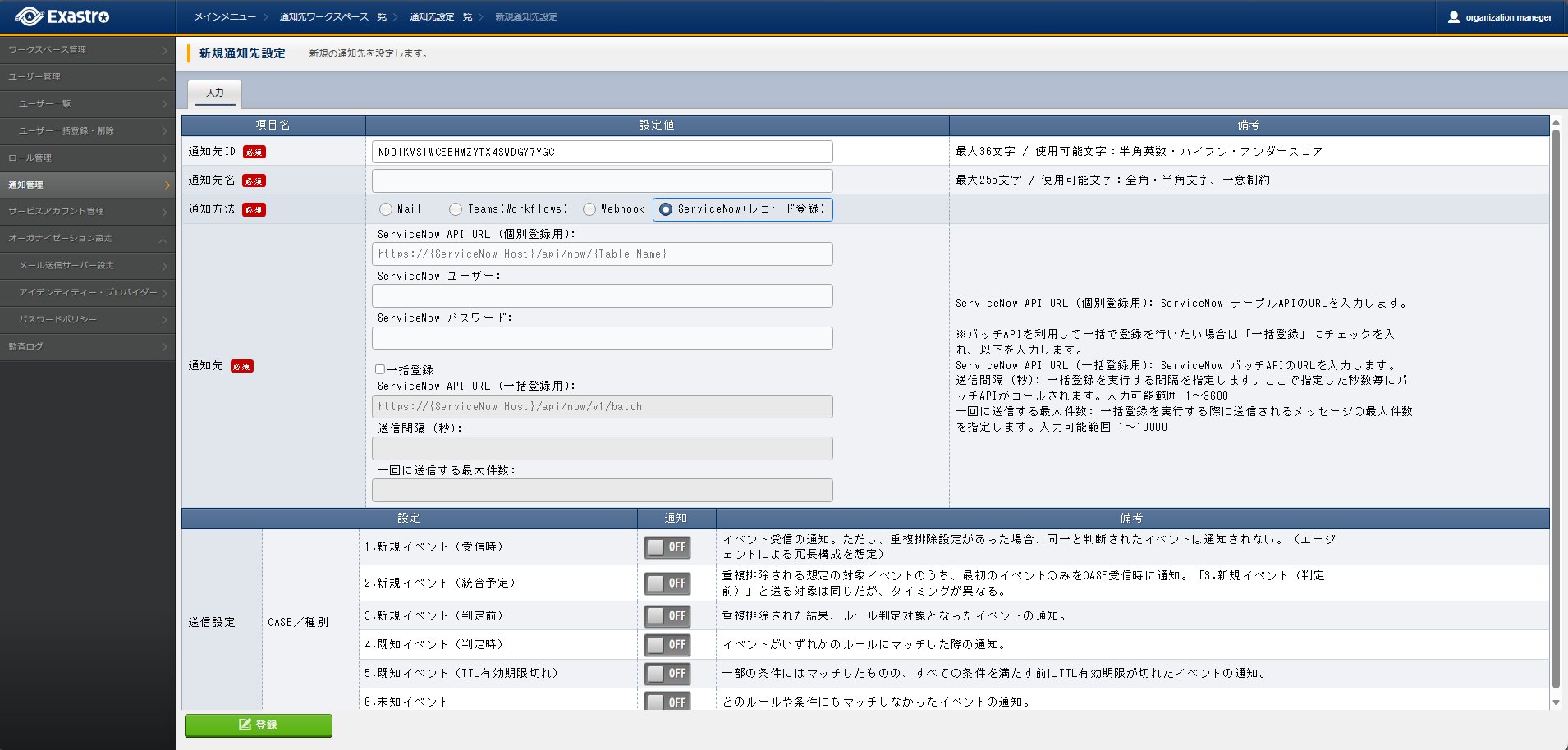Screen dimensions: 1568x750
Task: Select Teams(Workflows) radio option
Action: tap(456, 209)
